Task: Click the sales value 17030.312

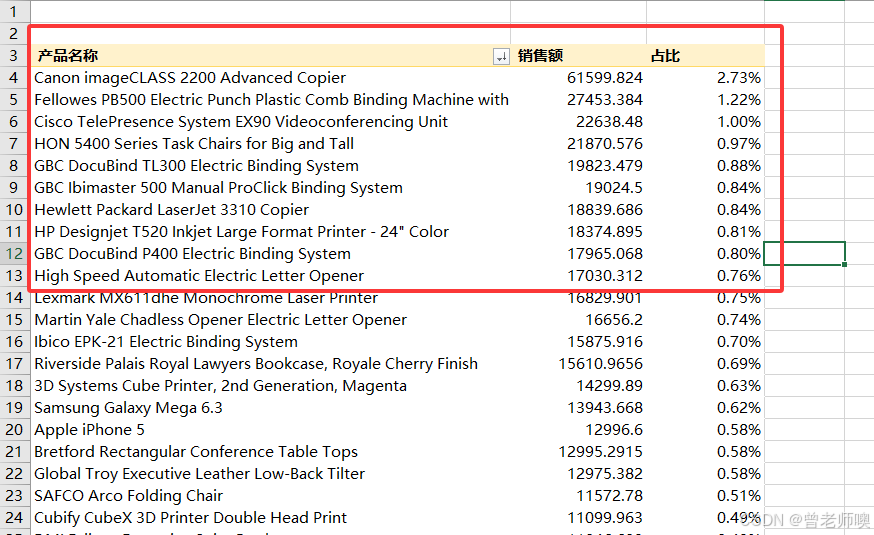Action: [579, 276]
